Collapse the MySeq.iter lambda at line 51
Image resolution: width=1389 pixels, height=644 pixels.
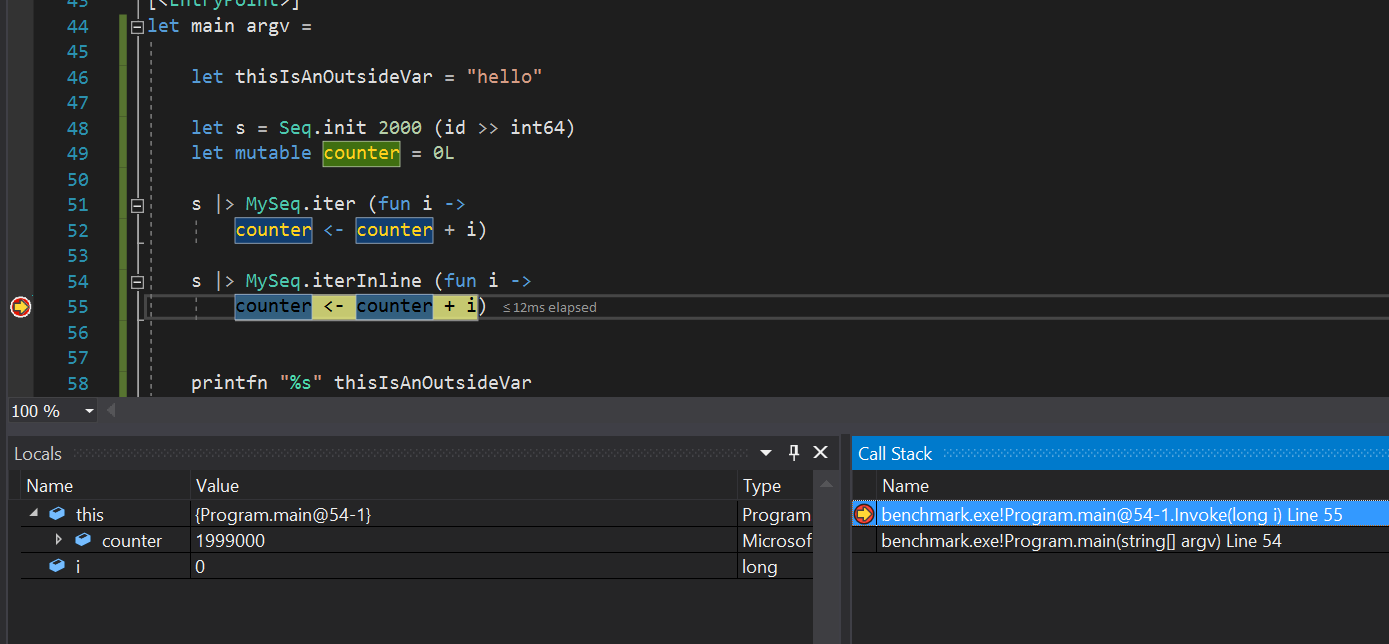[x=138, y=205]
